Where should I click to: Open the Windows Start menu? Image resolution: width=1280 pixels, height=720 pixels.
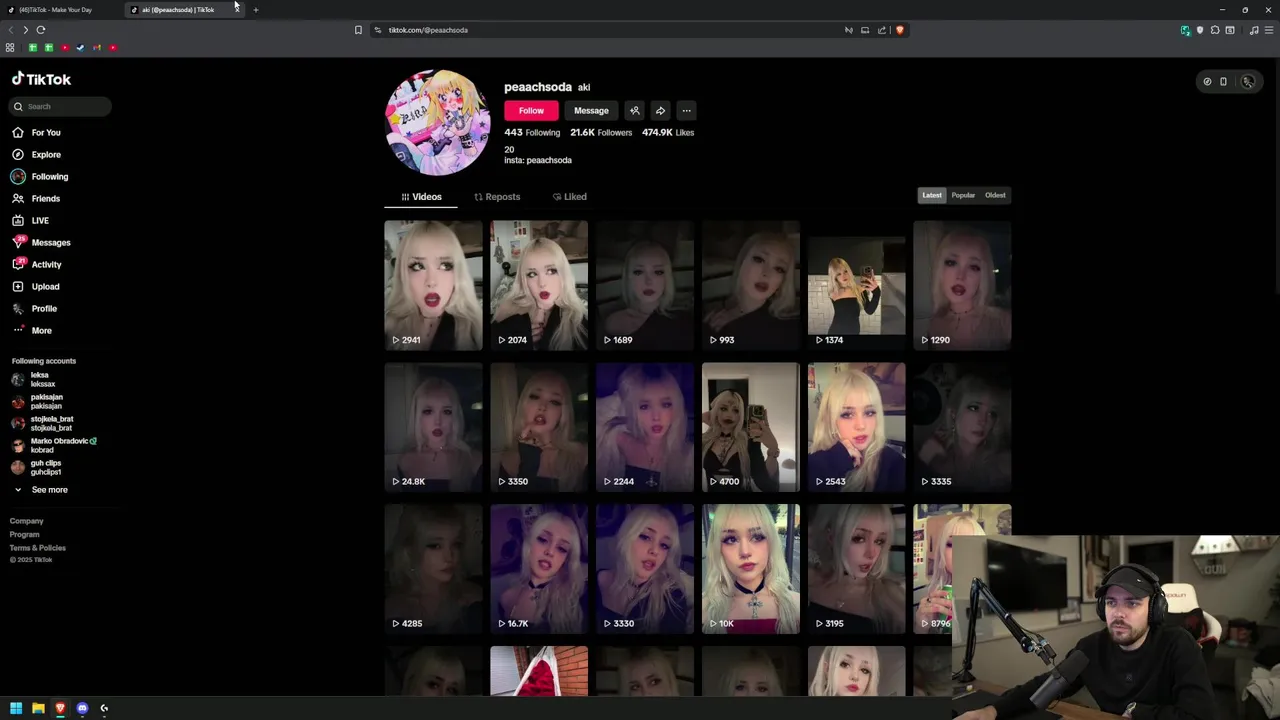16,708
